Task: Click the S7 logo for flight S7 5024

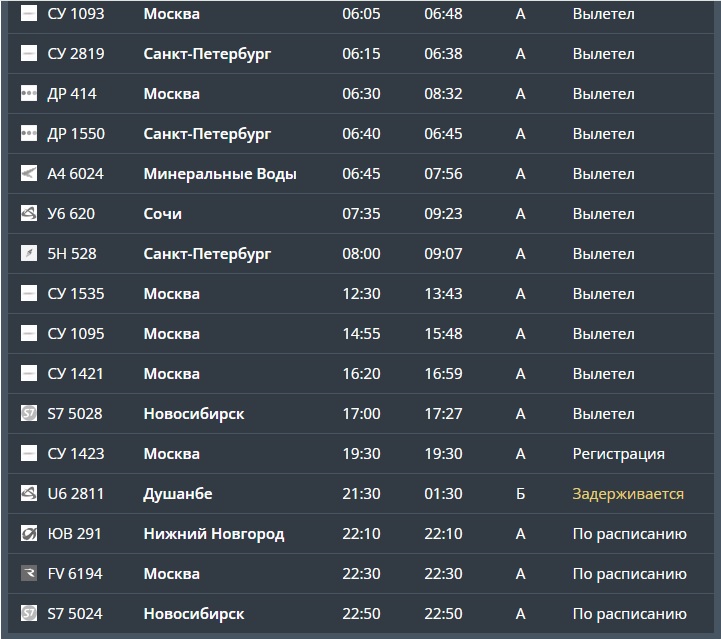Action: [x=28, y=614]
